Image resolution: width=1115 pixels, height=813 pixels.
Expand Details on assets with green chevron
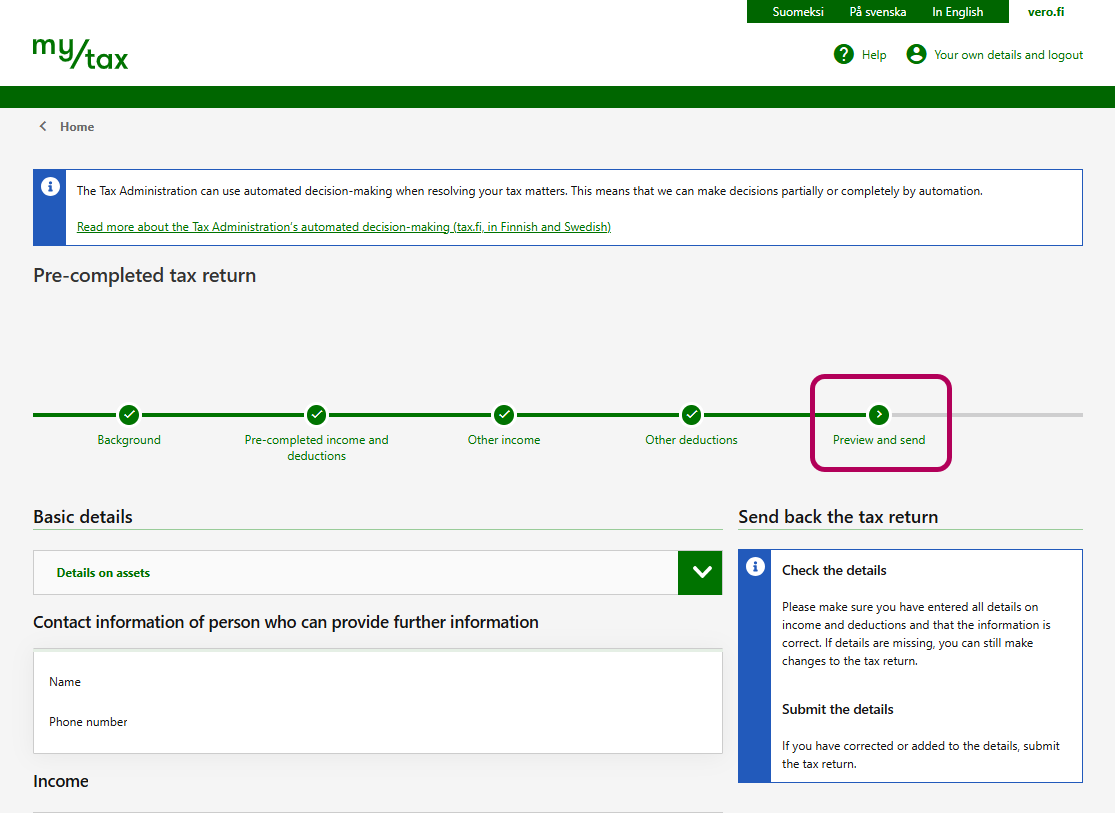point(700,573)
